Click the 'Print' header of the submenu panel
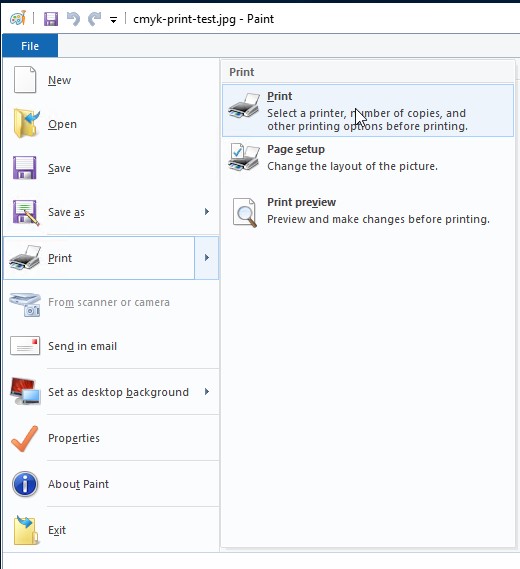Viewport: 520px width, 569px height. [x=242, y=72]
